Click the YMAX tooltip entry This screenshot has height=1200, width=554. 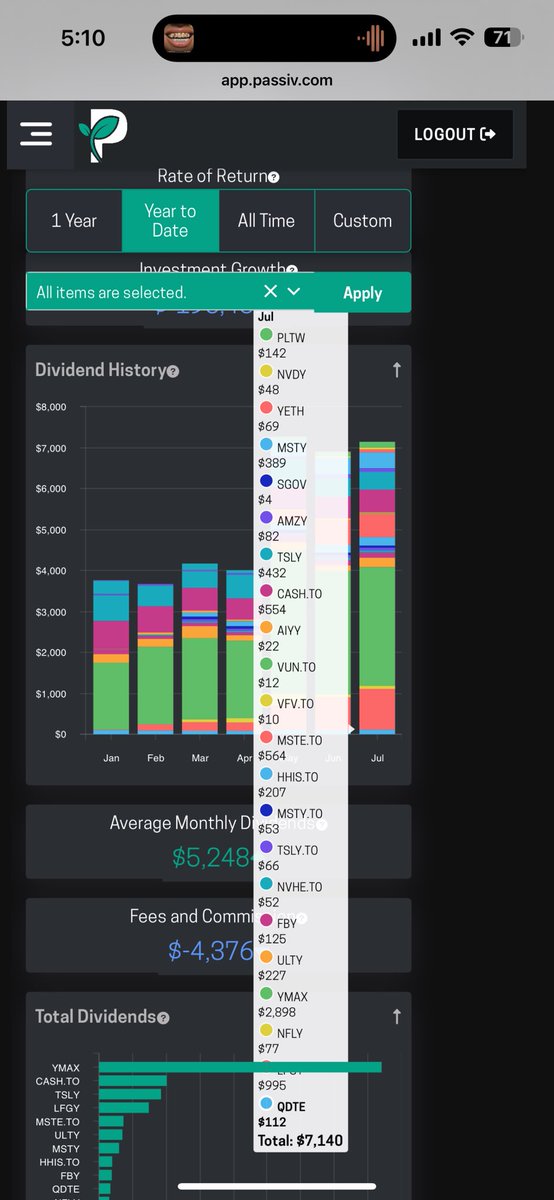[x=282, y=1005]
